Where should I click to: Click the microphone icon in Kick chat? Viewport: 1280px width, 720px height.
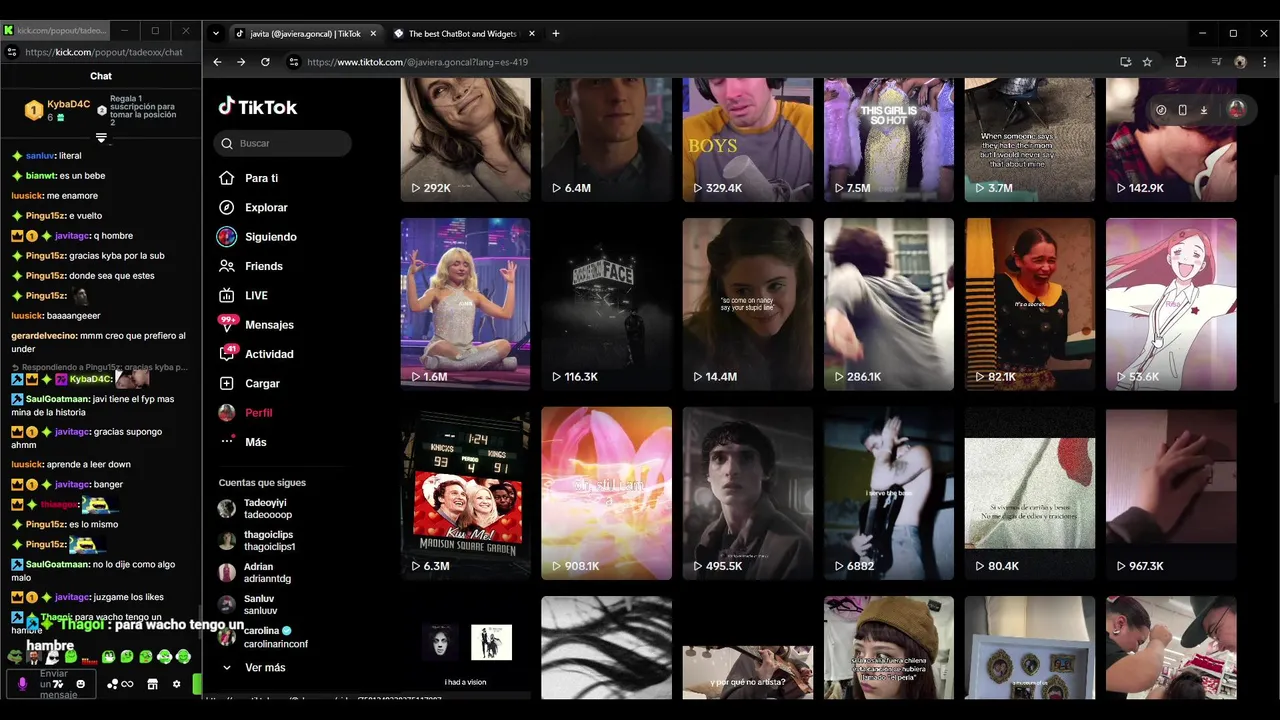[x=22, y=684]
